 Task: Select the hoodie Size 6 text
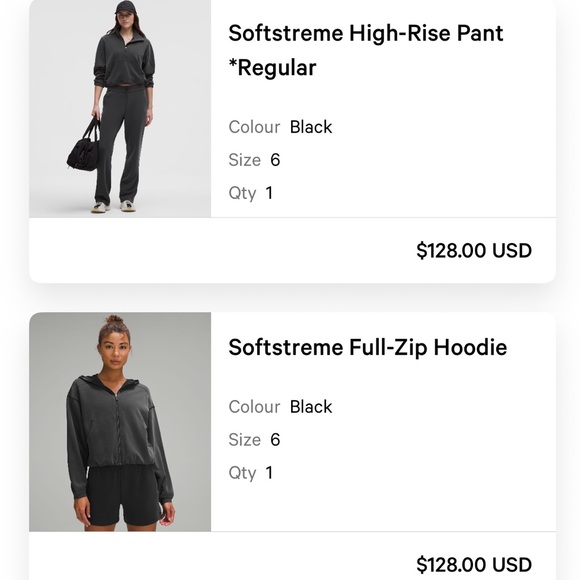point(254,439)
